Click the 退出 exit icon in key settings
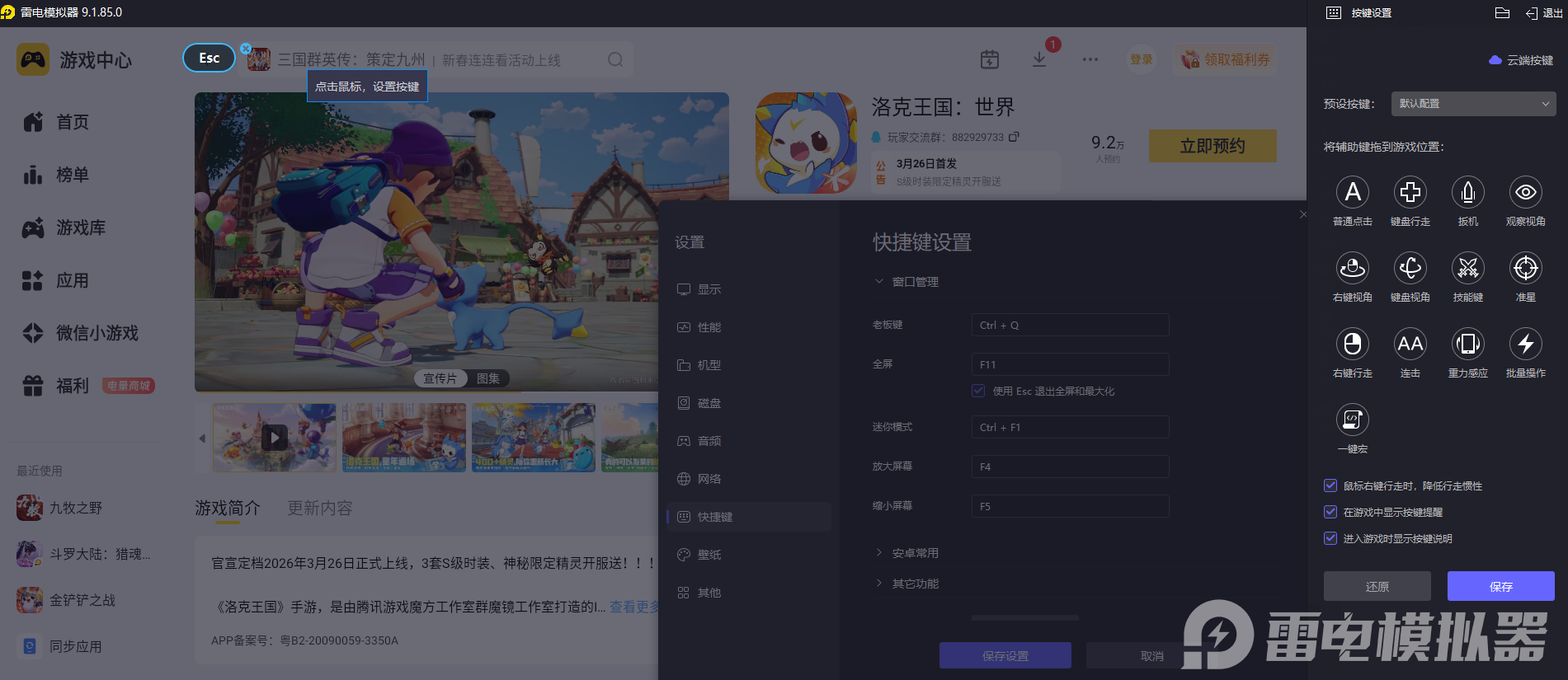 click(1543, 12)
